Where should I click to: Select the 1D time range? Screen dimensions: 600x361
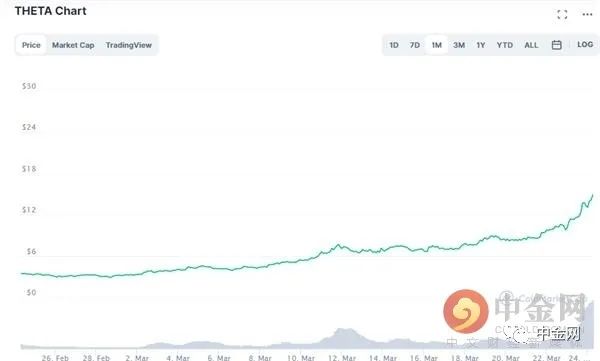click(394, 45)
